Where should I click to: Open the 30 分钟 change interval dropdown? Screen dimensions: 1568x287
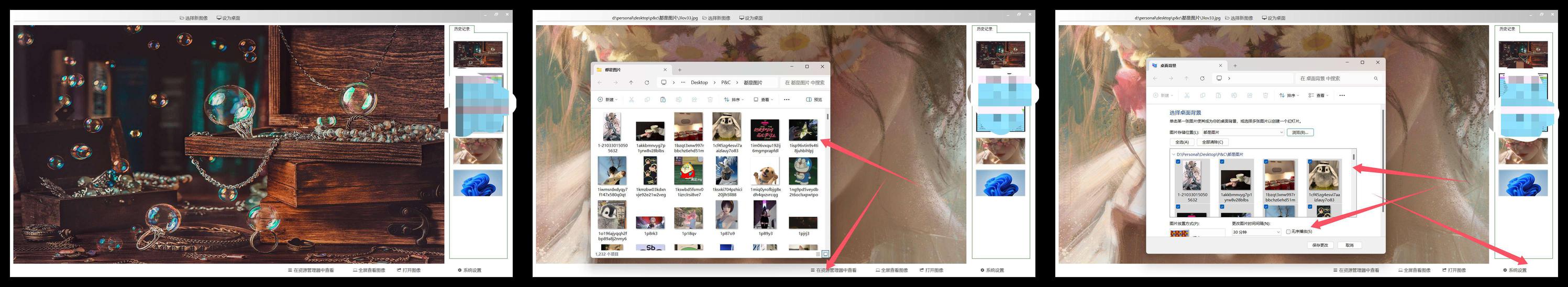[1256, 232]
